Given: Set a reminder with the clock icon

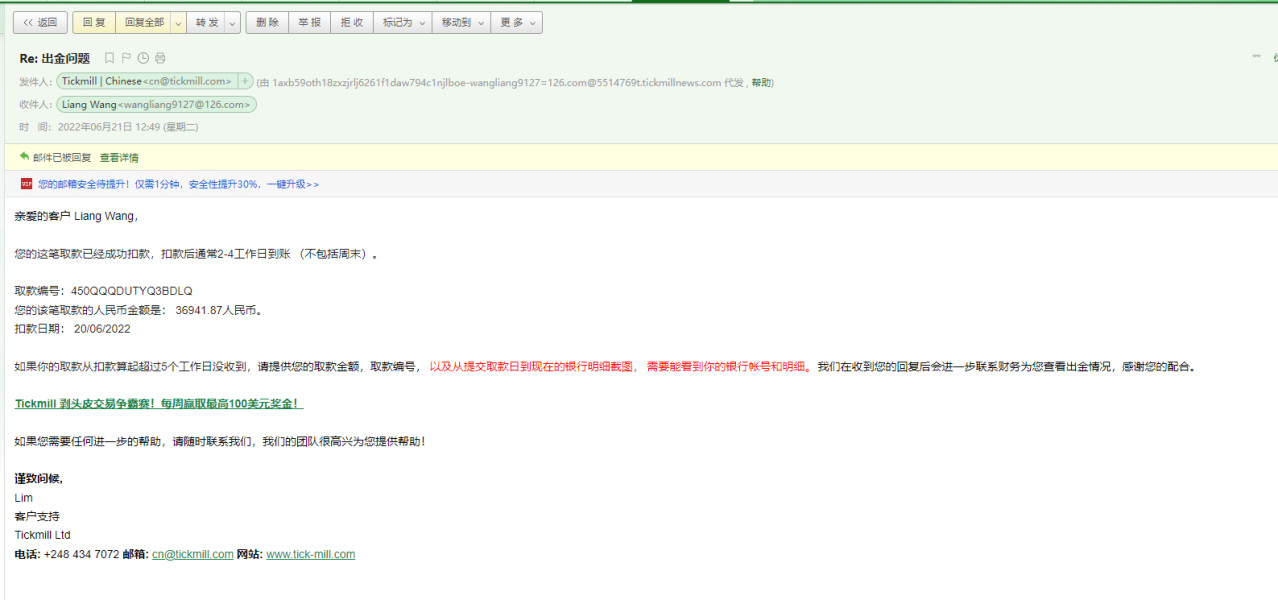Looking at the screenshot, I should click(143, 58).
